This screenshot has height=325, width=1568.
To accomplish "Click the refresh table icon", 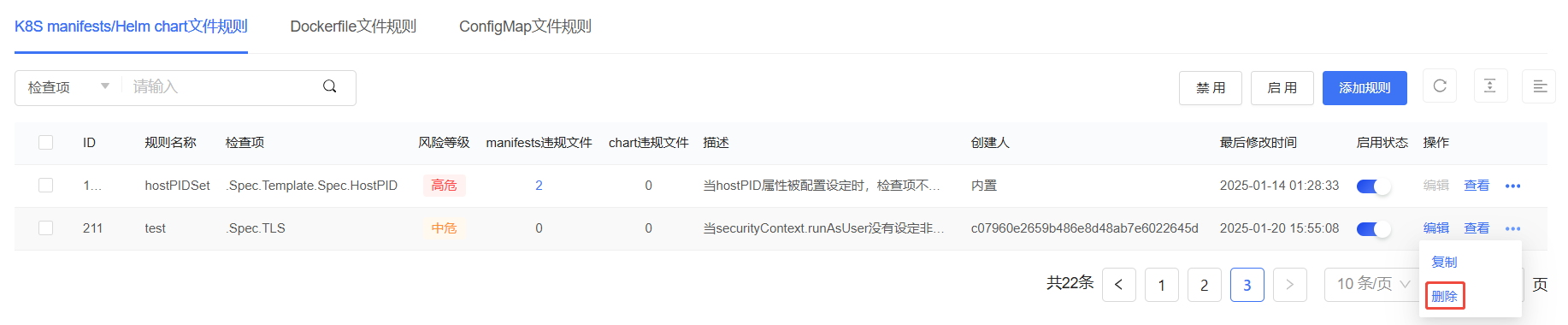I will [x=1440, y=86].
